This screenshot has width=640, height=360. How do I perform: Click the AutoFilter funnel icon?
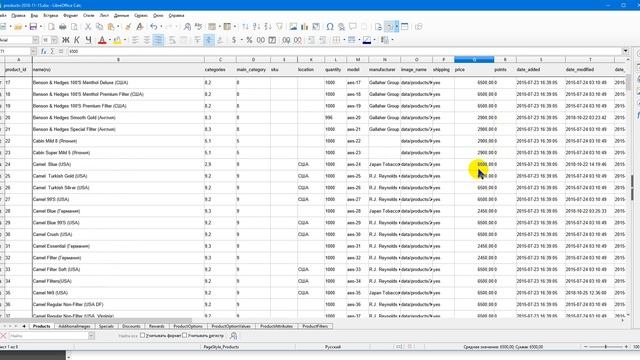[x=280, y=27]
